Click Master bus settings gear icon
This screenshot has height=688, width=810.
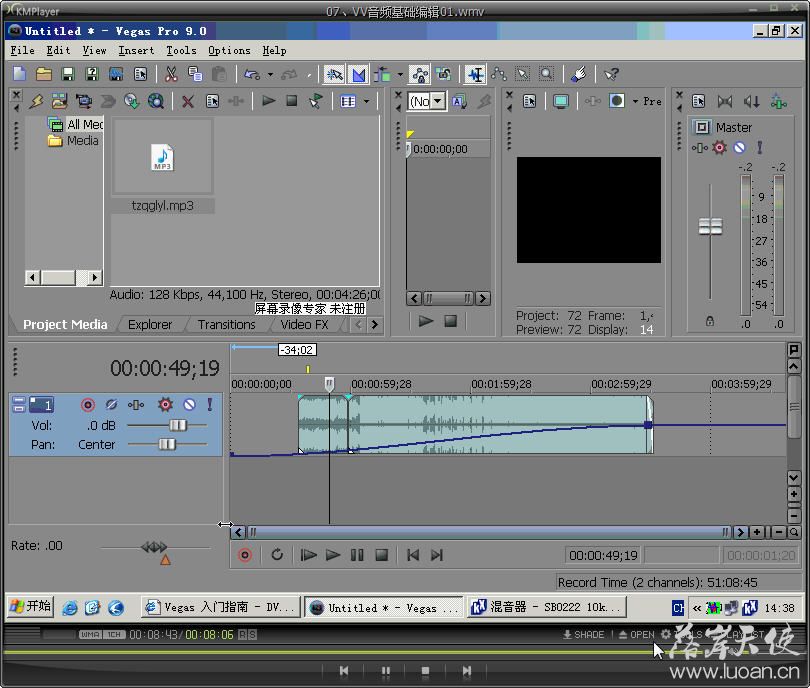719,148
